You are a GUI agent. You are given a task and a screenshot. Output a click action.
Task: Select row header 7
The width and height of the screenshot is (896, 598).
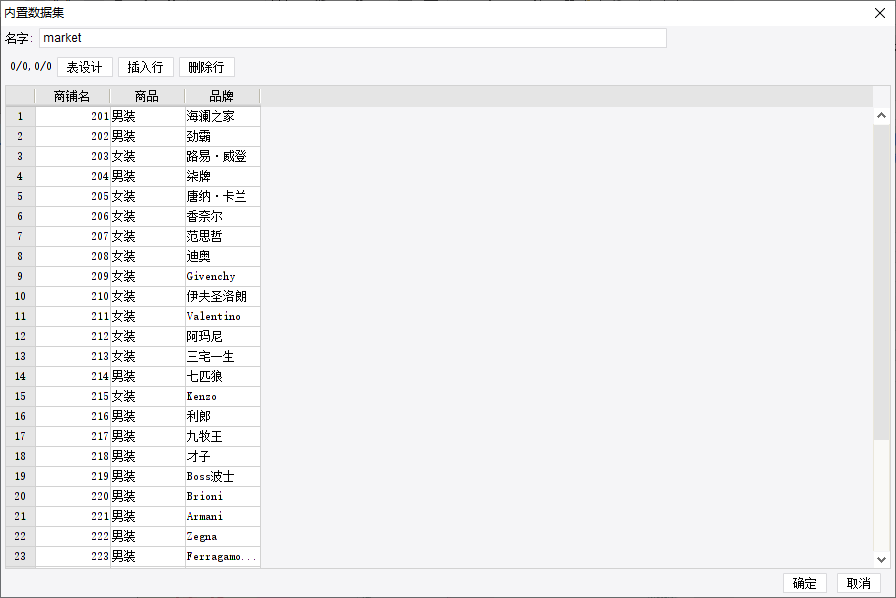21,237
